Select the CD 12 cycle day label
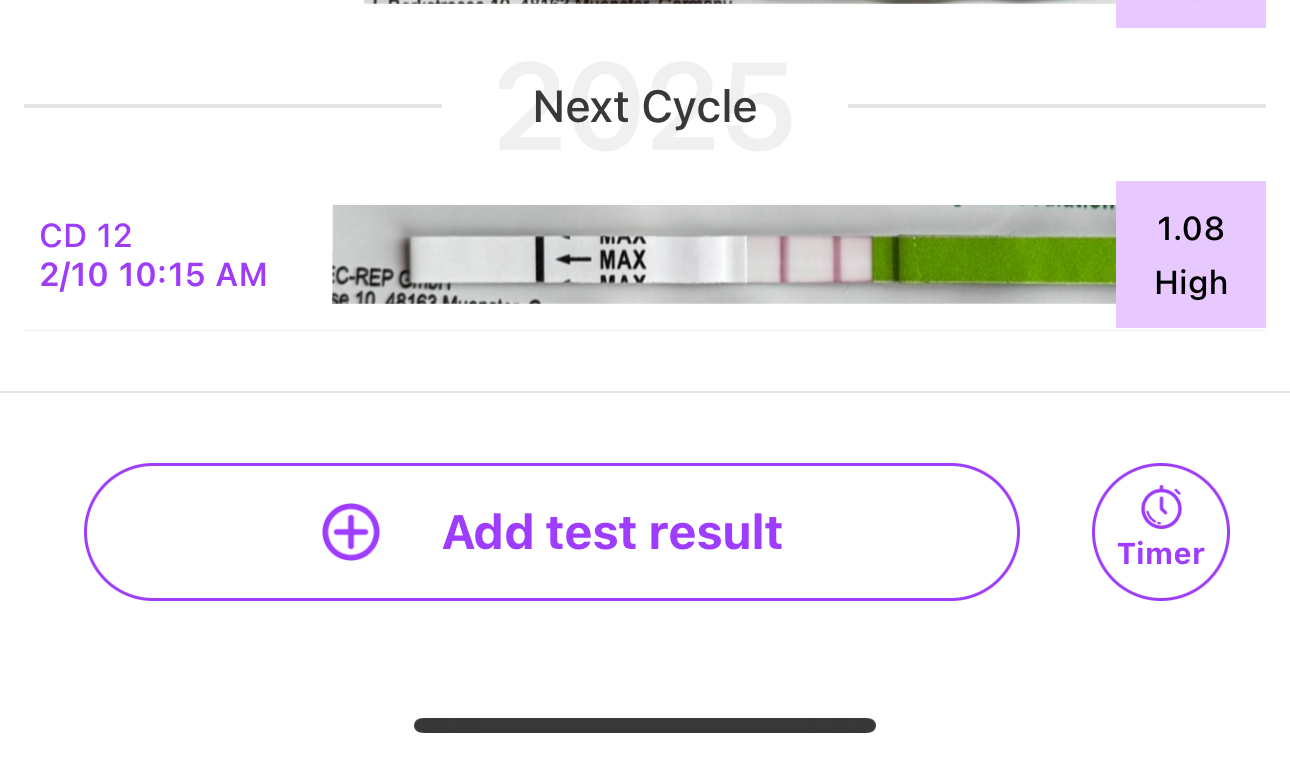This screenshot has width=1290, height=757. click(x=86, y=236)
